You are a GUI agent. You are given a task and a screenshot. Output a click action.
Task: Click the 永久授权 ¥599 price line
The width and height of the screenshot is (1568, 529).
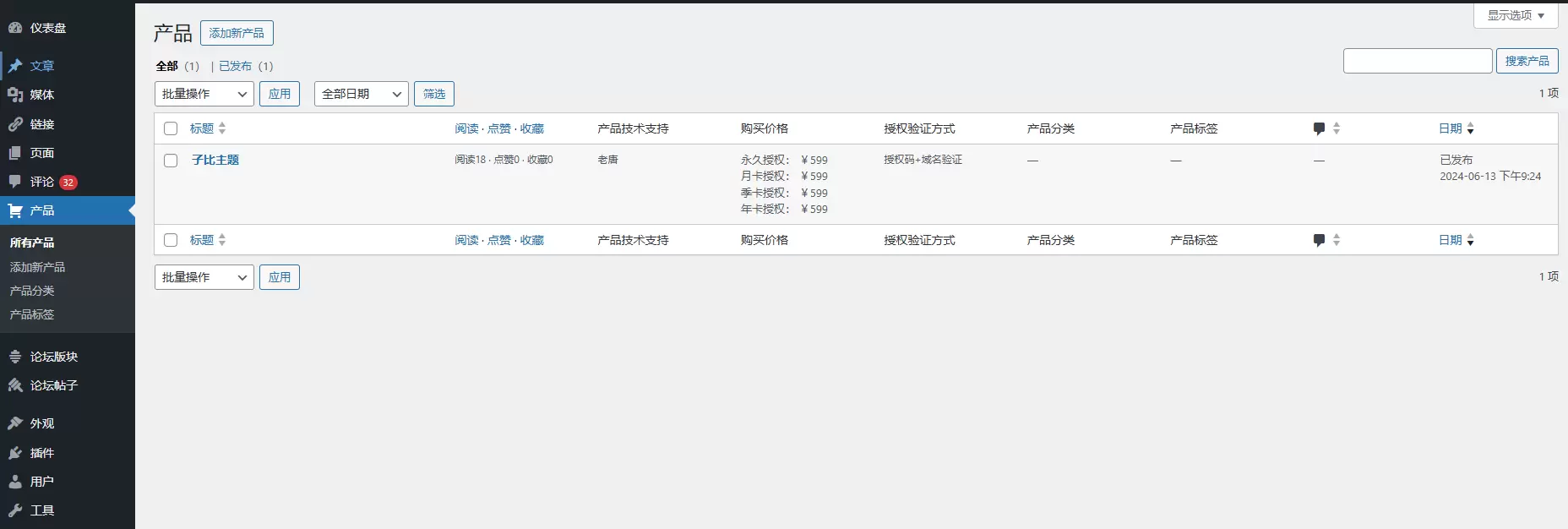[x=784, y=160]
